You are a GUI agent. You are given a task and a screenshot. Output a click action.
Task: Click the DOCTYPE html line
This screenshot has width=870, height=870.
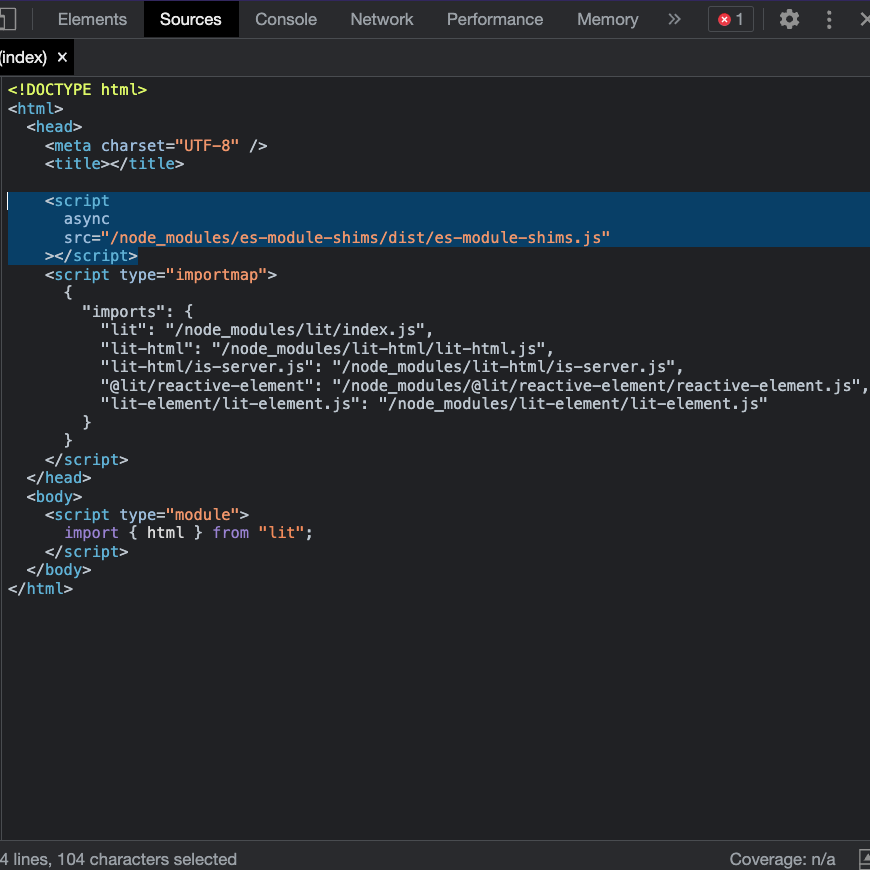77,90
